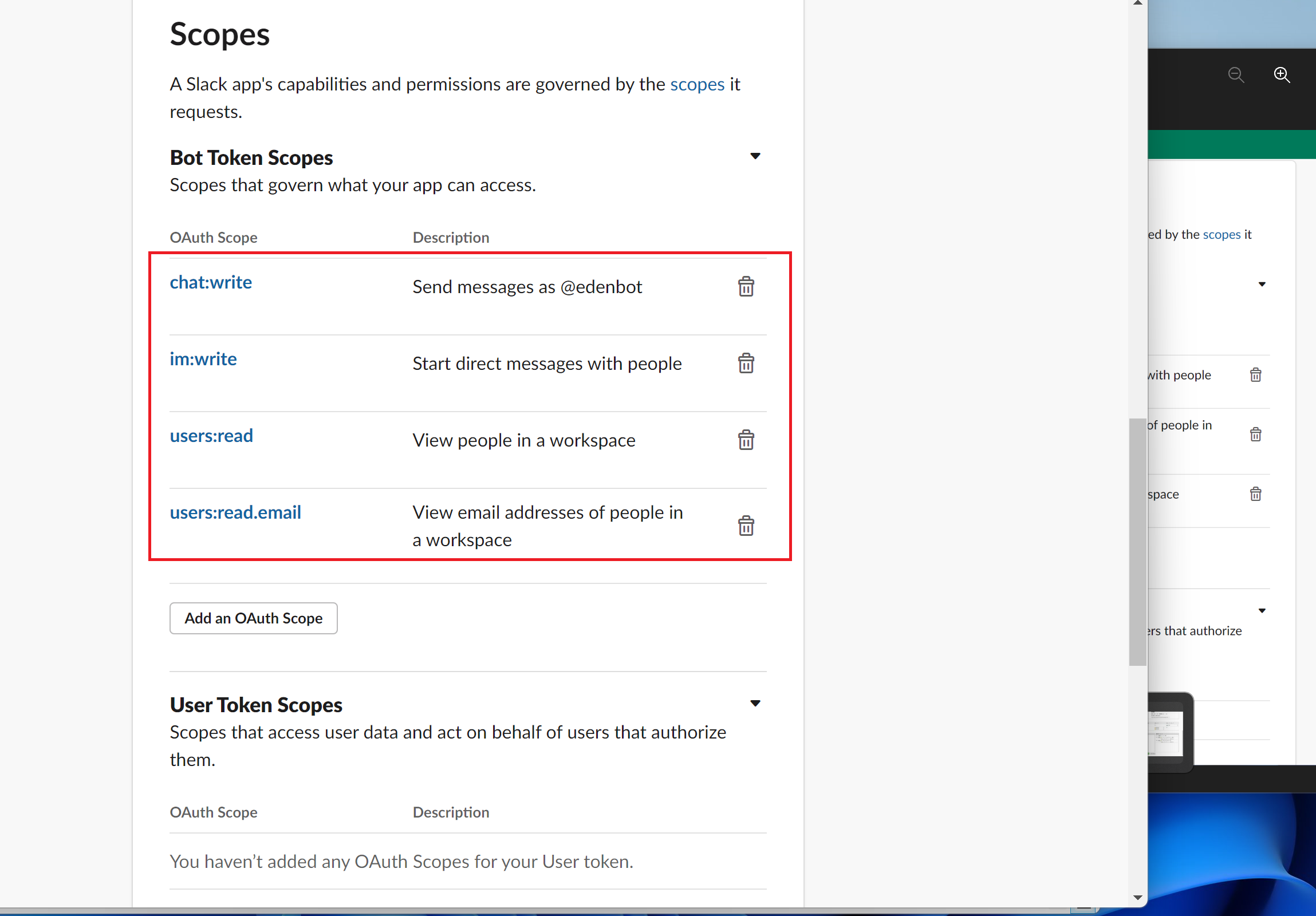Viewport: 1316px width, 916px height.
Task: Follow the 'scopes' link in the Scopes intro text
Action: click(698, 84)
